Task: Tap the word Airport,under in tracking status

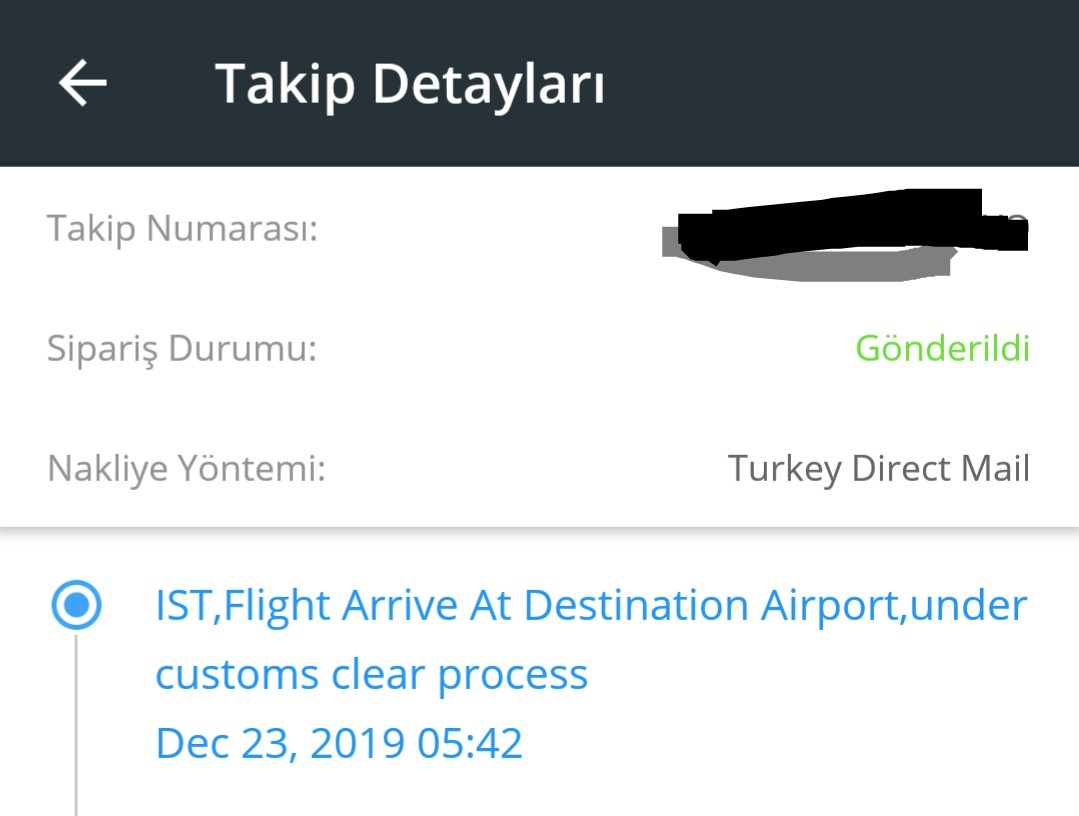Action: pyautogui.click(x=894, y=606)
